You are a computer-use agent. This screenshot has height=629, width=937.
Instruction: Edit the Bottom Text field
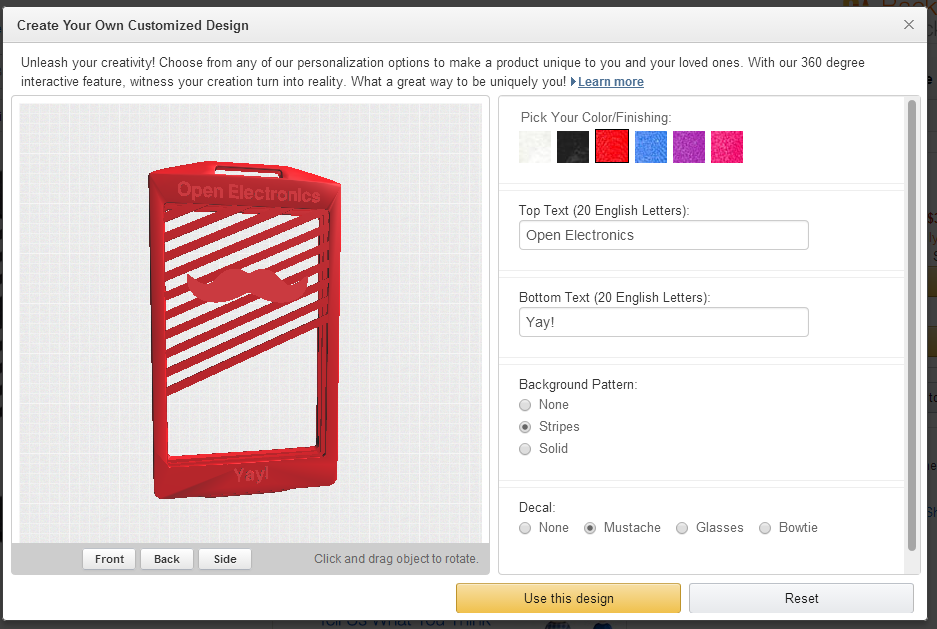[664, 323]
